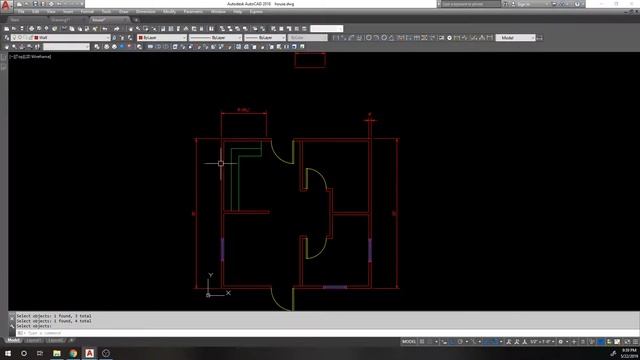
Task: Click the Help question mark icon
Action: click(577, 4)
